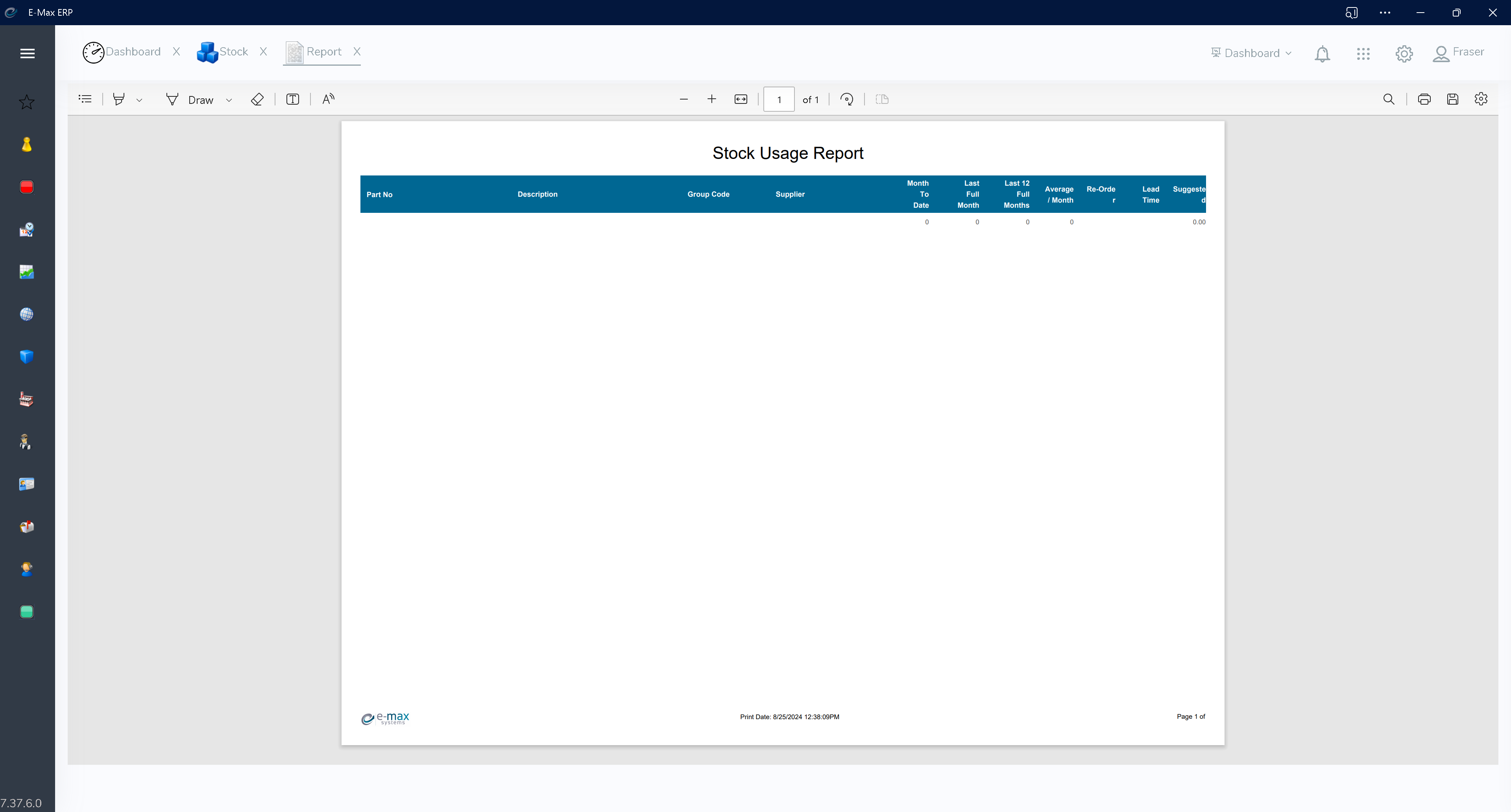Start Read aloud for the report

point(328,99)
